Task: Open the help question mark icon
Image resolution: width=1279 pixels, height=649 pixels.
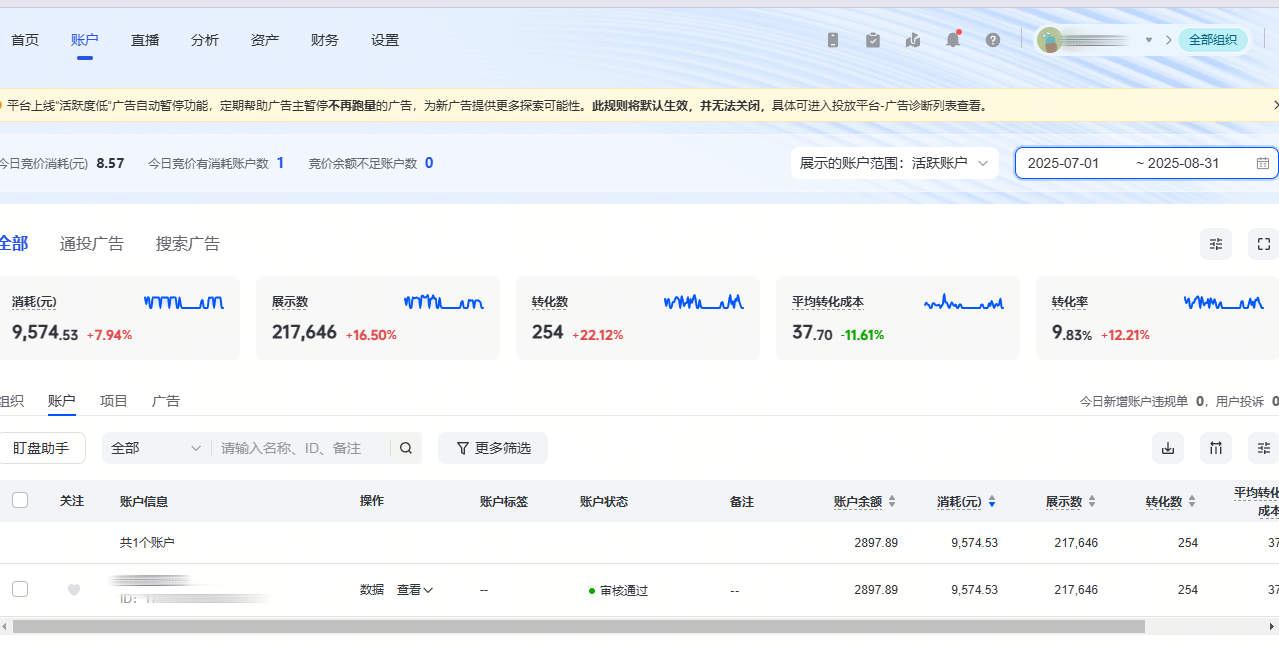Action: click(992, 40)
